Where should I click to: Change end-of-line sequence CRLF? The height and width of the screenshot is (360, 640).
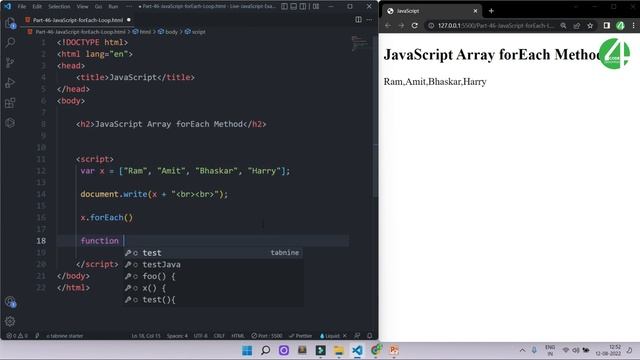point(219,336)
